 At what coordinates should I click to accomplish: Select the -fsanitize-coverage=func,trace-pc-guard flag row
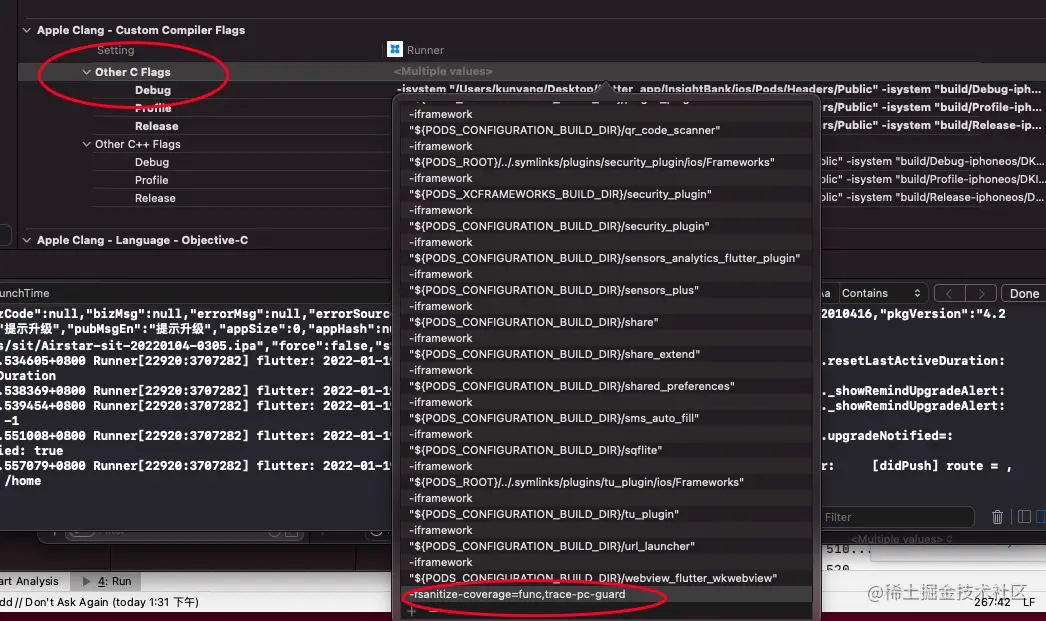pyautogui.click(x=606, y=594)
